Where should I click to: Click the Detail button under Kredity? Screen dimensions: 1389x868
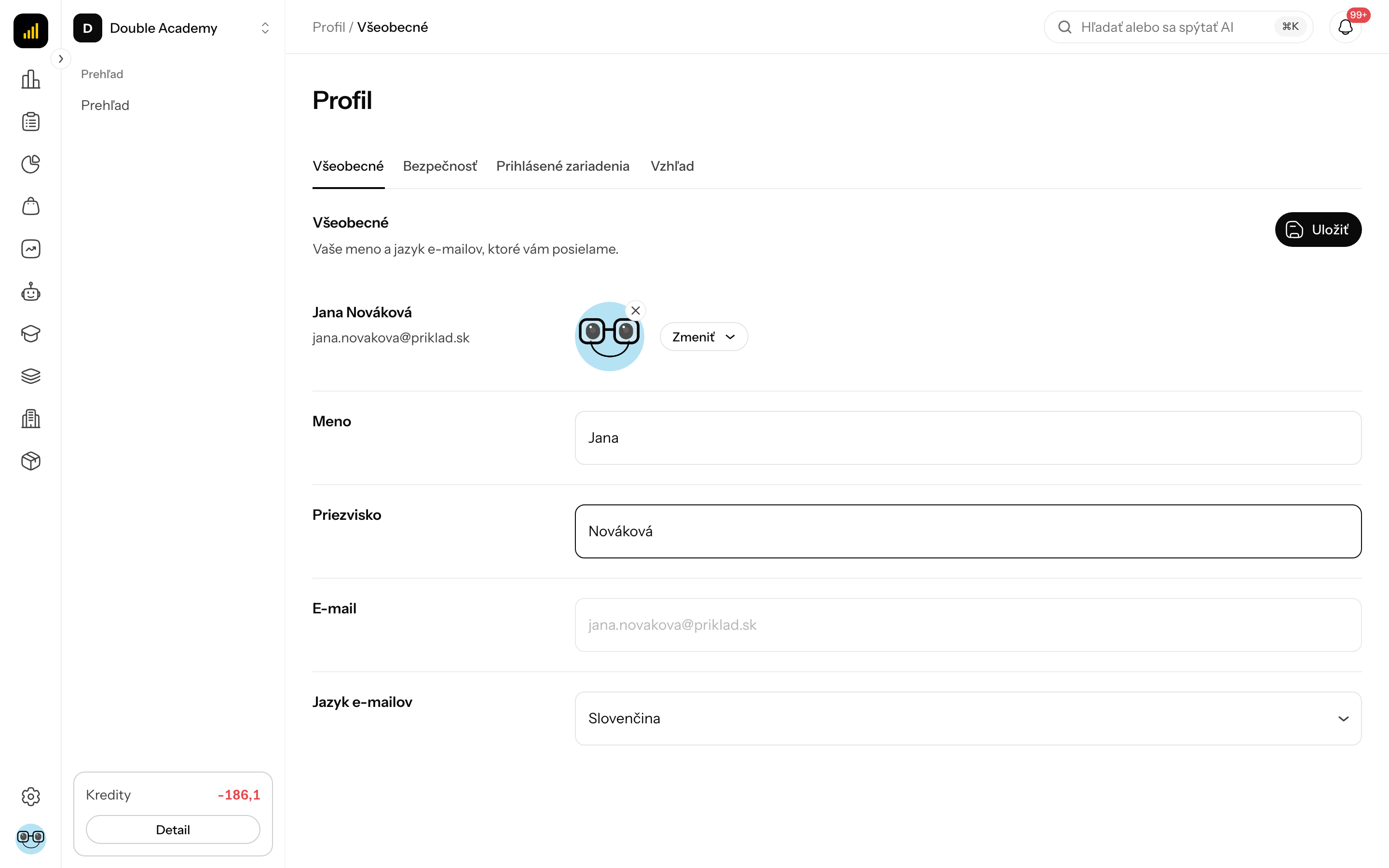click(x=173, y=829)
